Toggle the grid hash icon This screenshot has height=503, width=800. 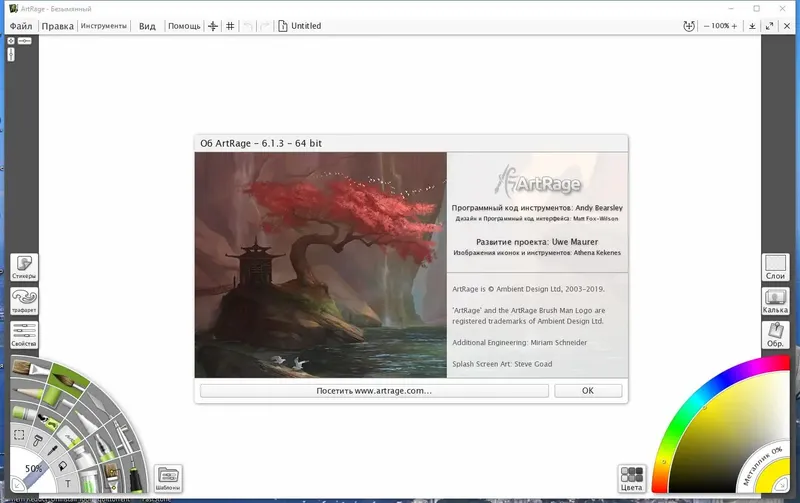[230, 26]
